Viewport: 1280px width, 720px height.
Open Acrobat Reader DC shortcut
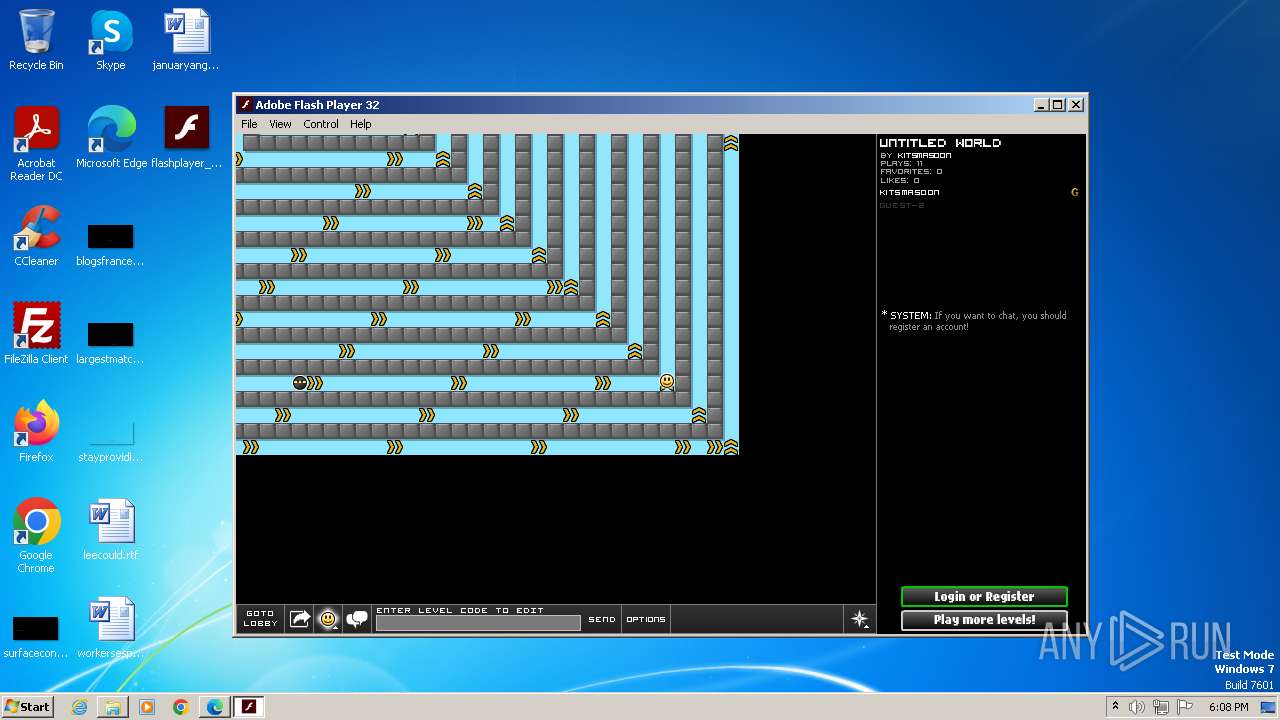[x=36, y=145]
